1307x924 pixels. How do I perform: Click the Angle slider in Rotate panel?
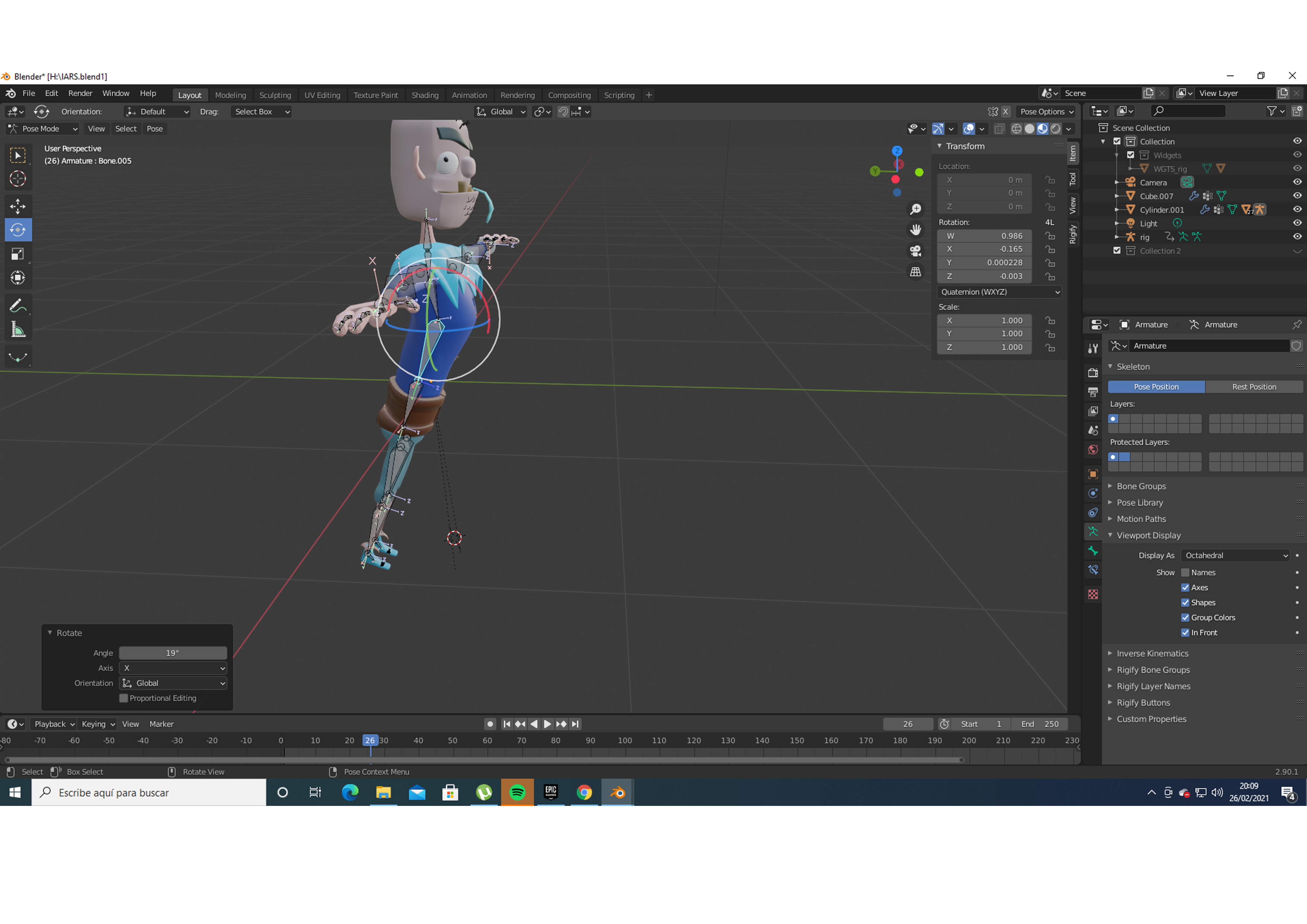pyautogui.click(x=173, y=653)
